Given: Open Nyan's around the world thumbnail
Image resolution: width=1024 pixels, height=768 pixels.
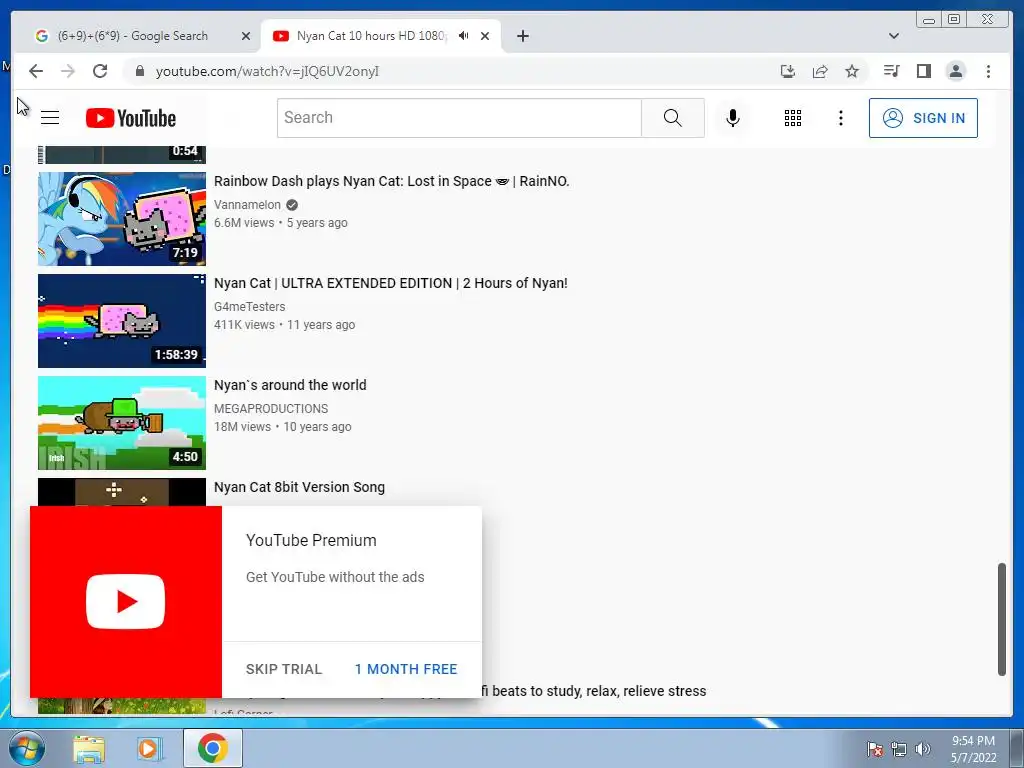Looking at the screenshot, I should (121, 423).
